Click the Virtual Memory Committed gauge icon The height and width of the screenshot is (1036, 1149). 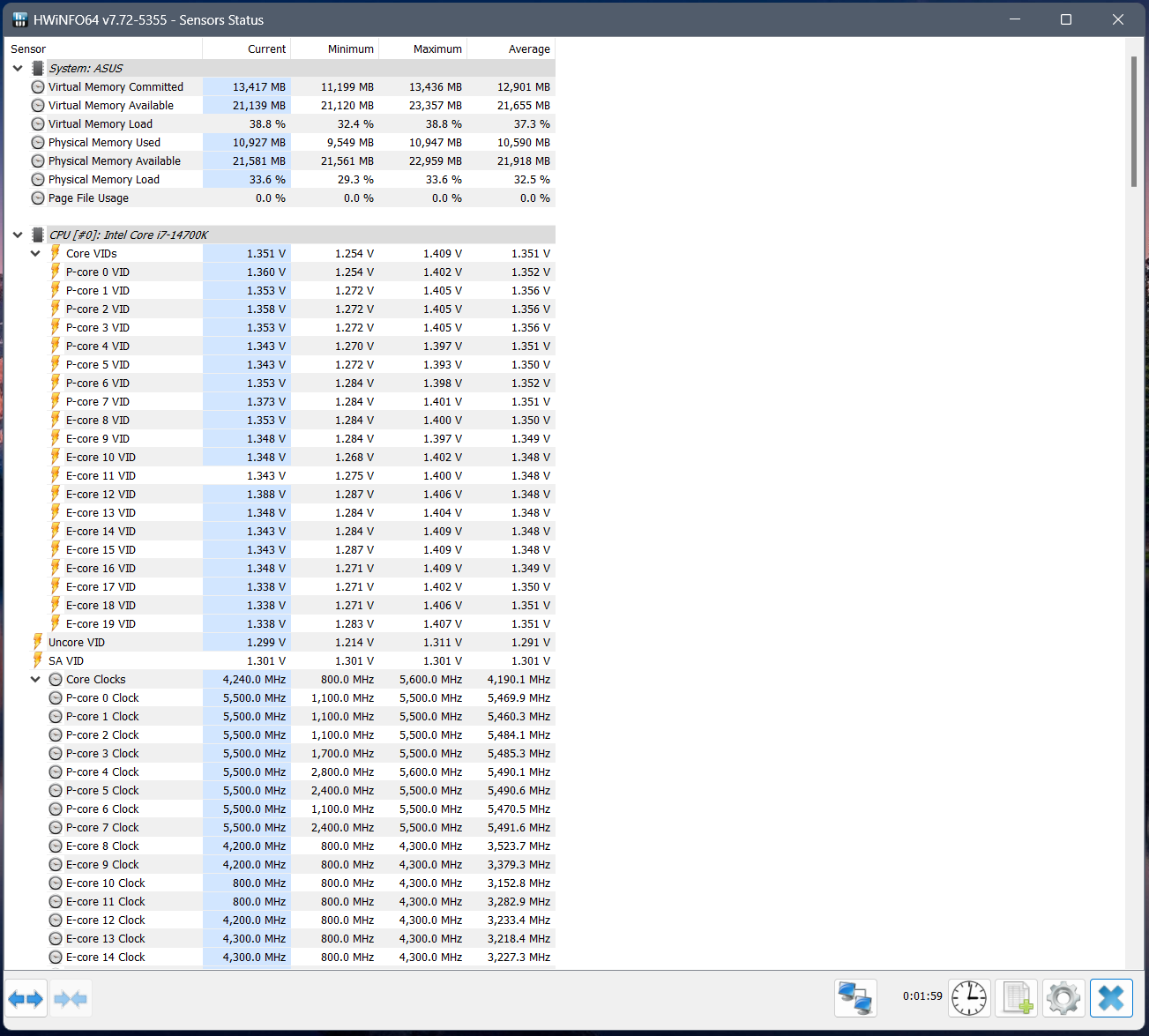38,86
